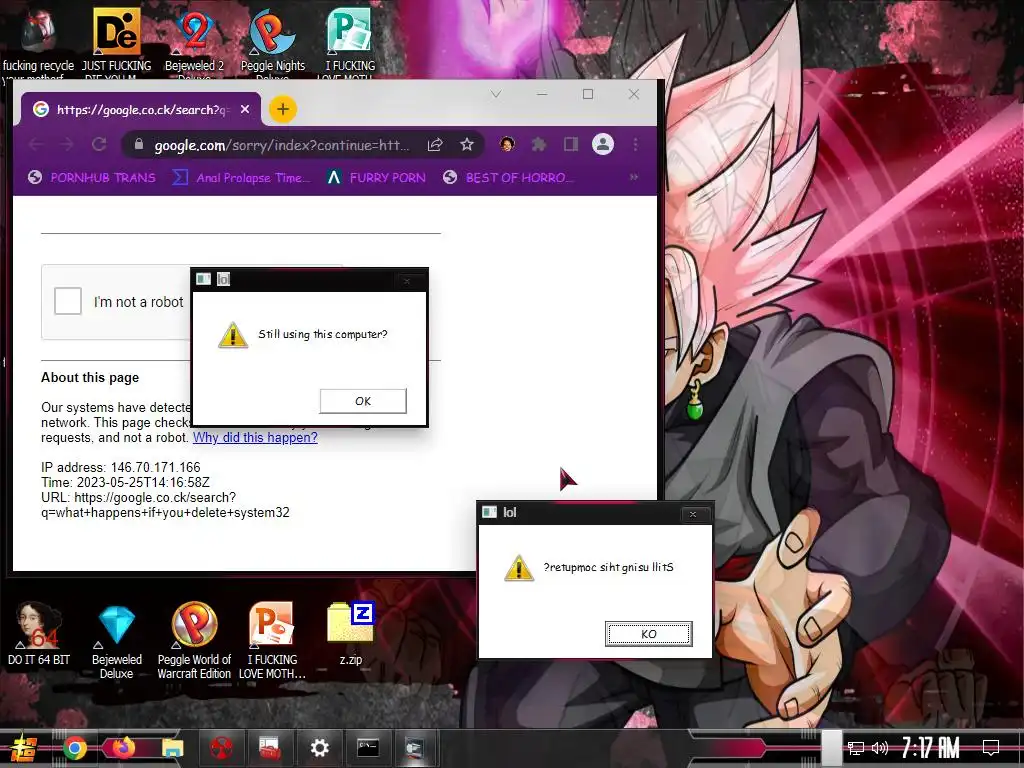Open the Start menu button on taskbar
The height and width of the screenshot is (768, 1024).
click(x=24, y=748)
